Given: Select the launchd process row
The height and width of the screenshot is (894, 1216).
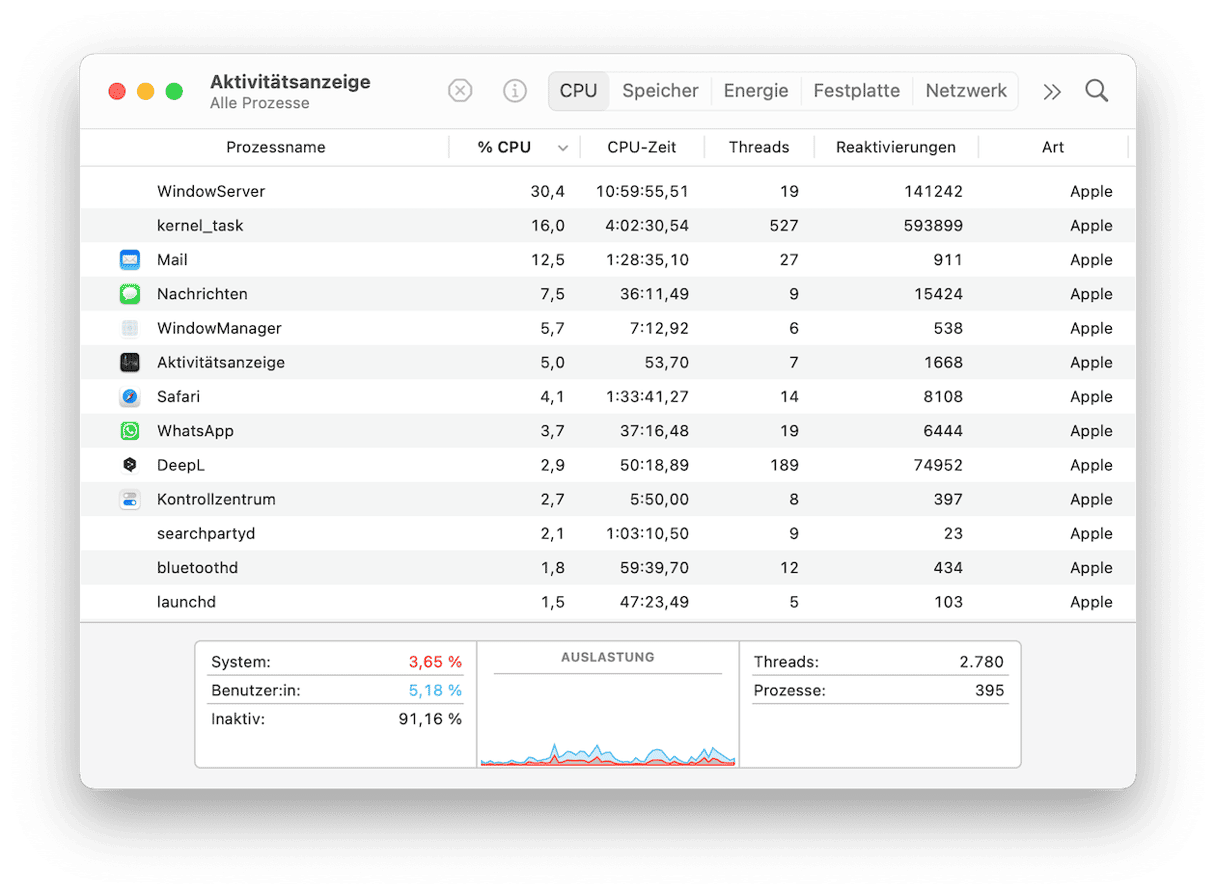Looking at the screenshot, I should (x=608, y=602).
